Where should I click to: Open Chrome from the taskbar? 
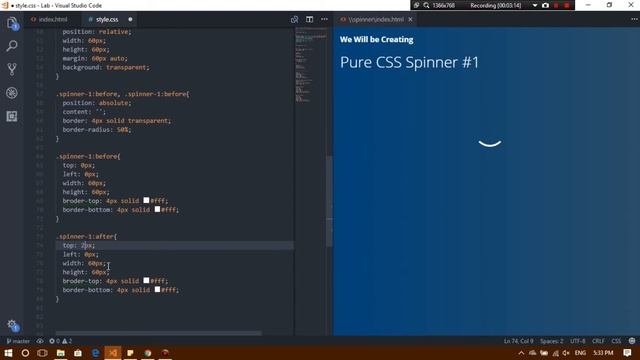coord(148,353)
